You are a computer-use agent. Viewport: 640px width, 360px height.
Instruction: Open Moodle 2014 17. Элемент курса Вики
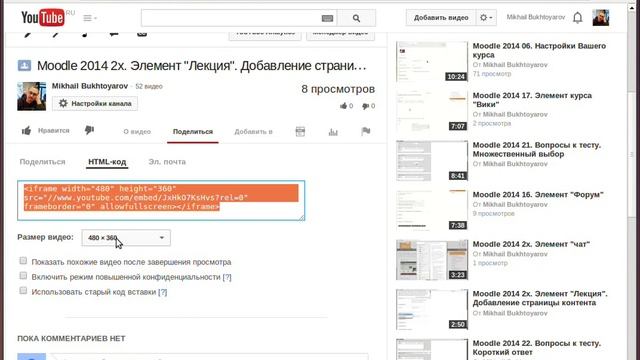coord(532,100)
